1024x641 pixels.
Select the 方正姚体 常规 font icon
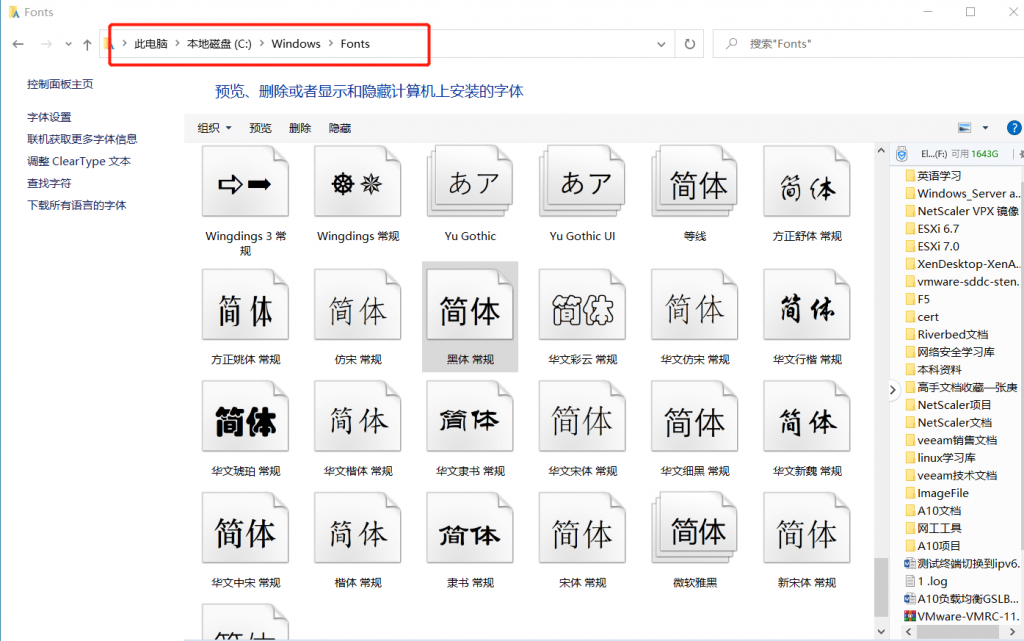click(x=245, y=305)
